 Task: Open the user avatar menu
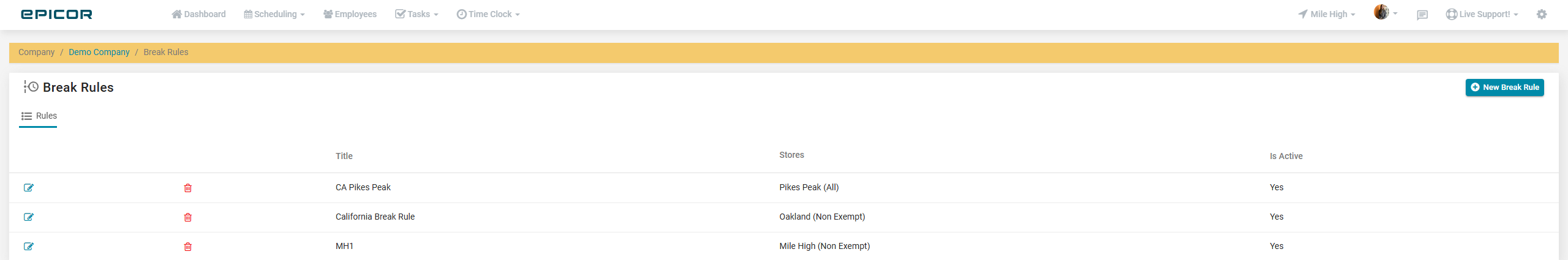pyautogui.click(x=1385, y=12)
